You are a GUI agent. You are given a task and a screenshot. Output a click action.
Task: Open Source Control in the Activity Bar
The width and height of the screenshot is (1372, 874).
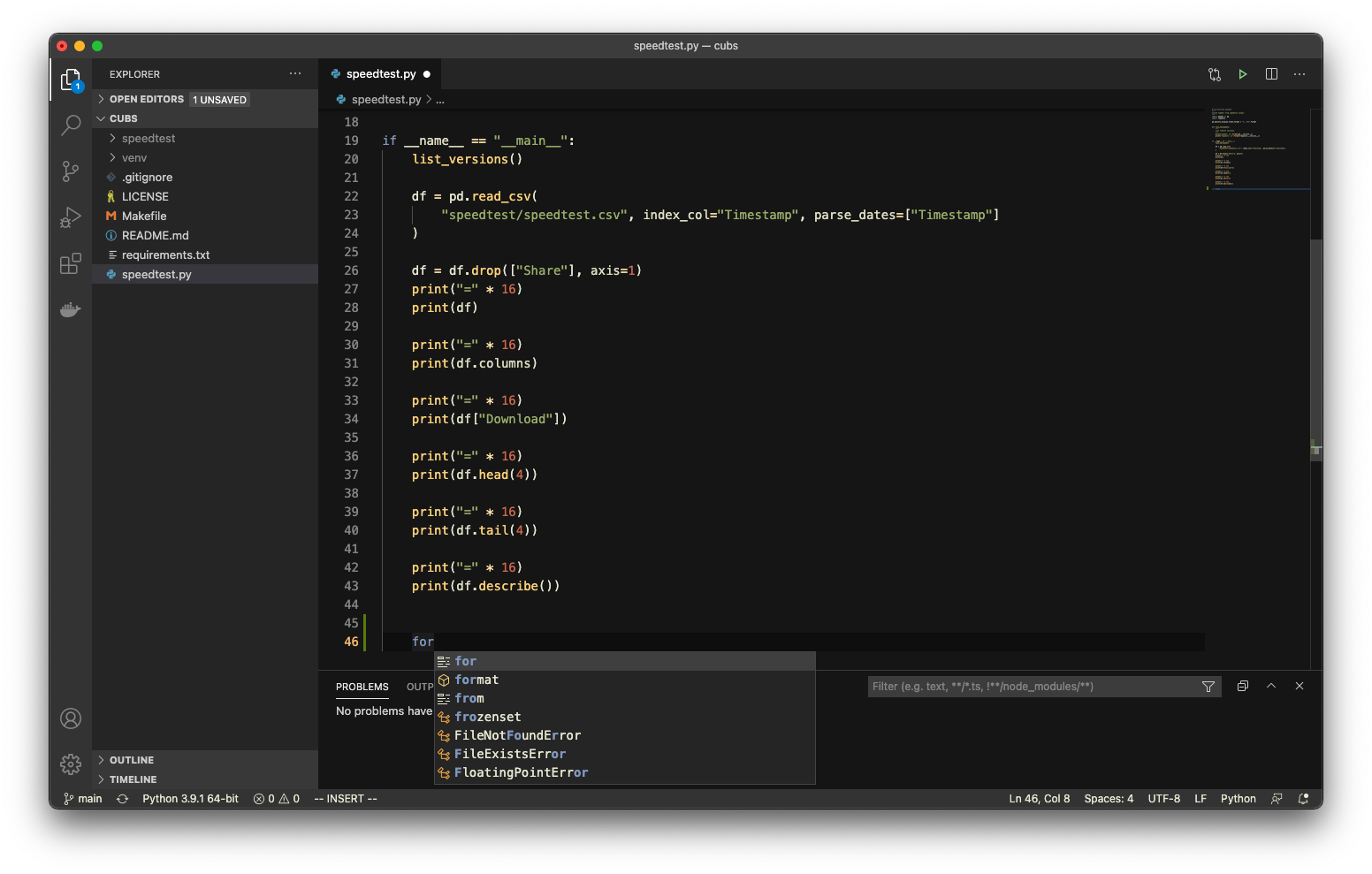(x=71, y=171)
